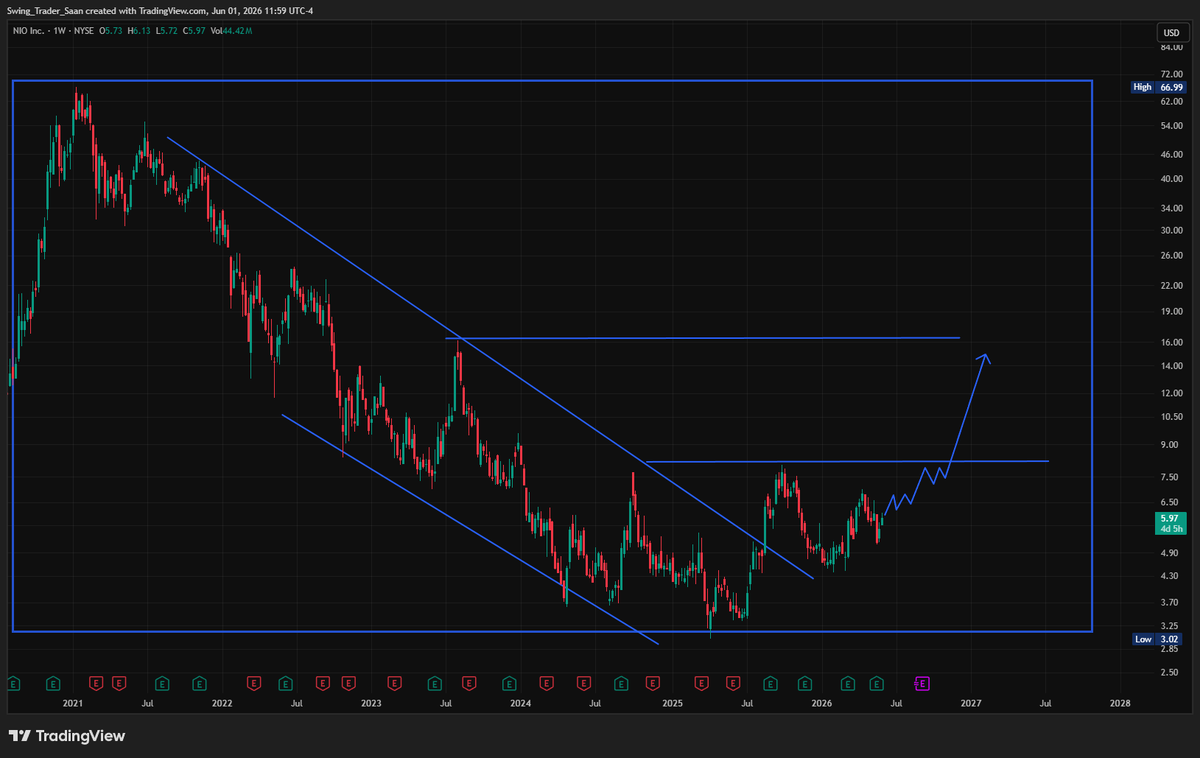Open red earnings marker between Jul 2024 and 2025

click(652, 684)
